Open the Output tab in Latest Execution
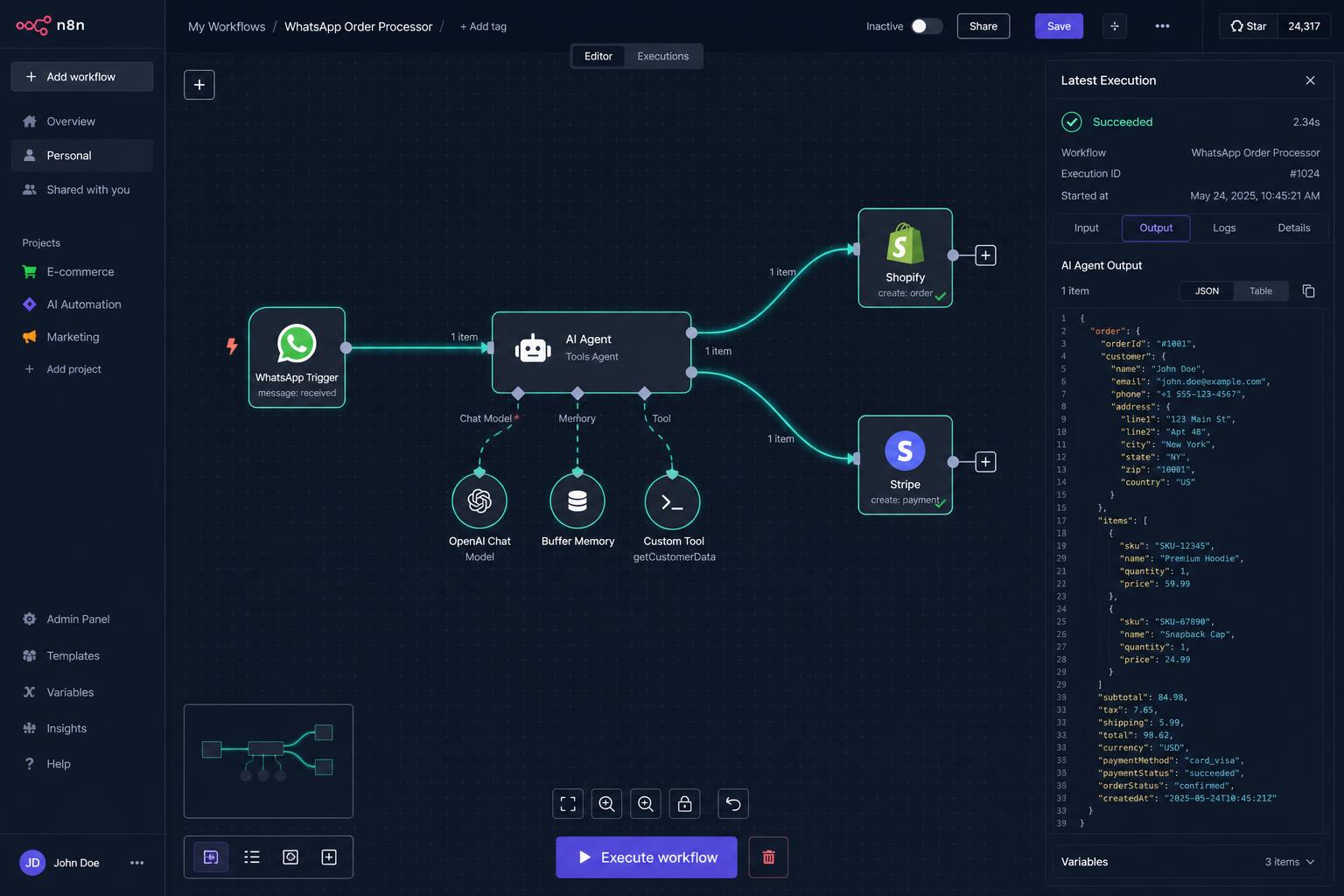 [x=1156, y=228]
